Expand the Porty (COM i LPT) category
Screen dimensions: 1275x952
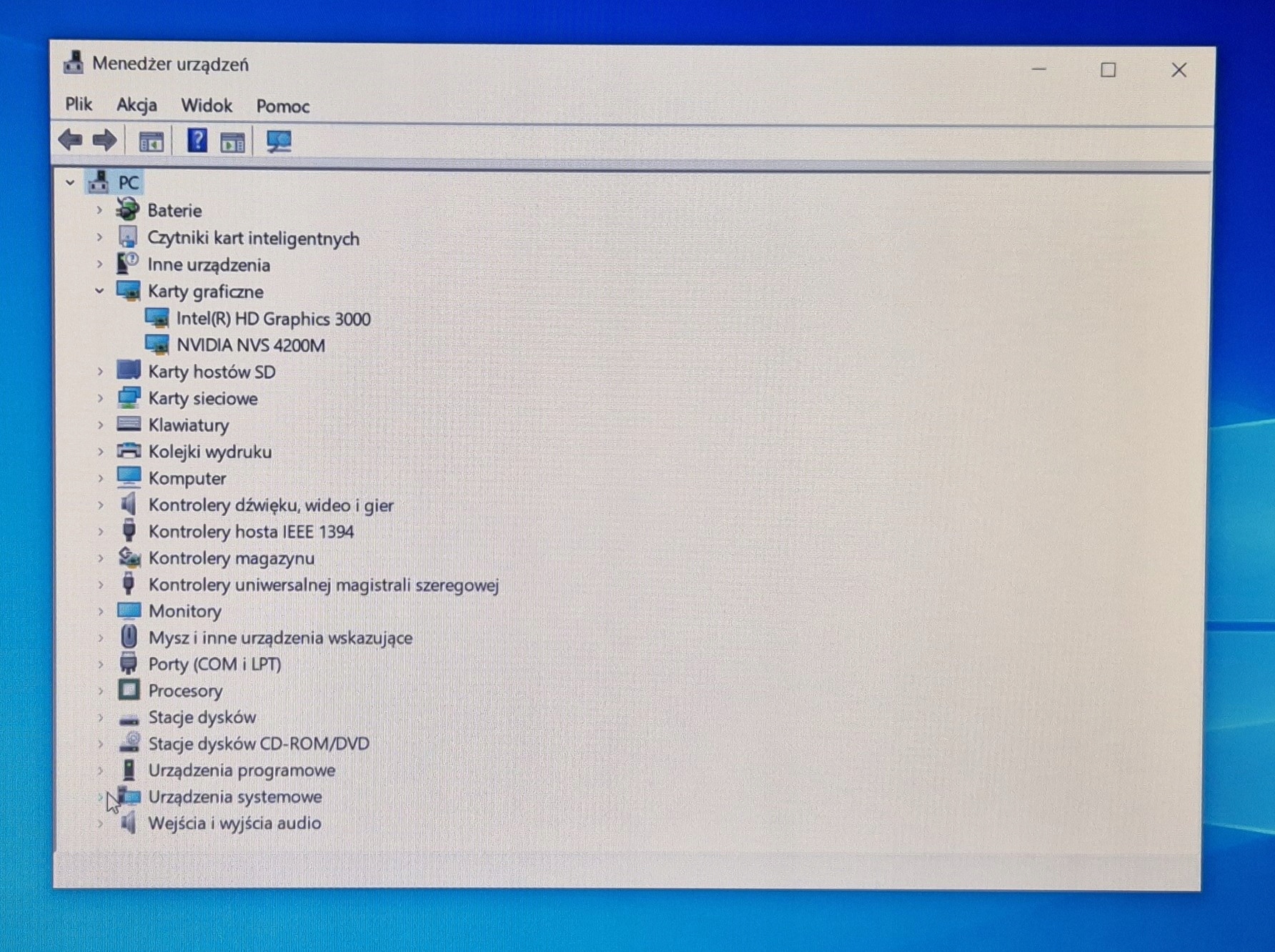click(100, 664)
